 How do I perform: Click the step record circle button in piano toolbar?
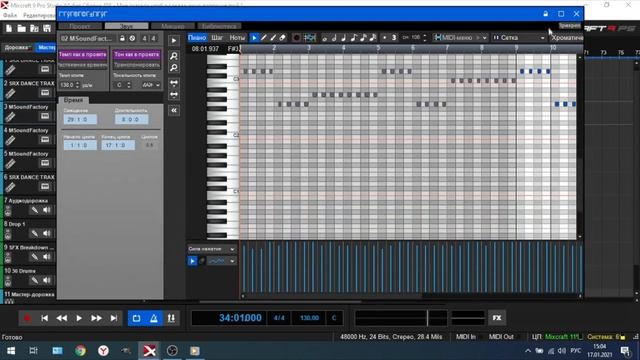coord(297,38)
